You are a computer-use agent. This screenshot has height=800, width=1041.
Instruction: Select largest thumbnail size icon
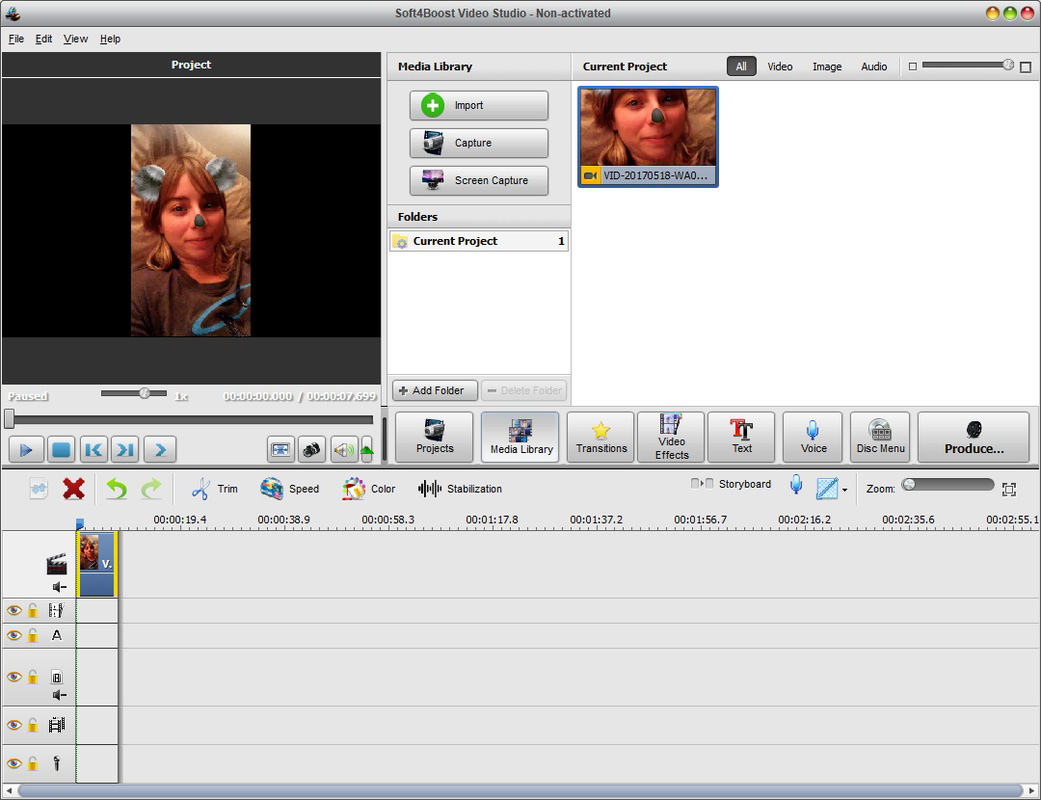click(x=1026, y=67)
